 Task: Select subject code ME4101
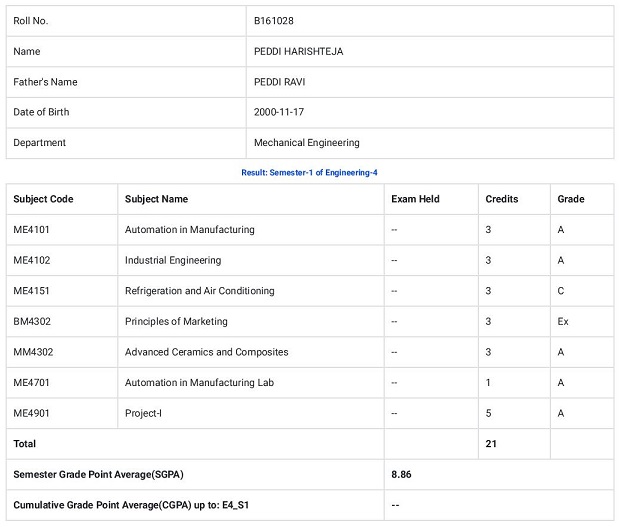click(x=32, y=230)
